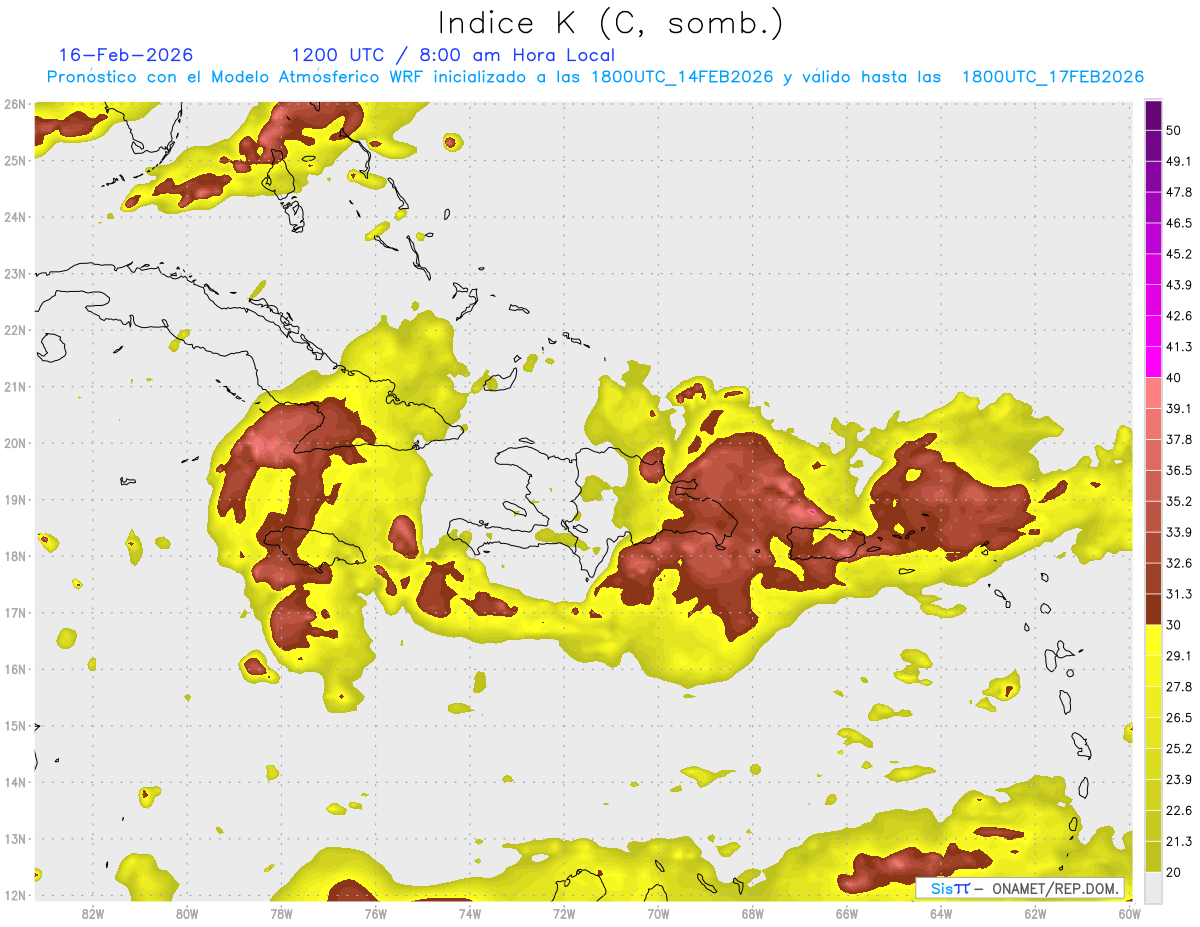Image resolution: width=1200 pixels, height=927 pixels.
Task: Click the colorbar value "32.6"
Action: 1178,563
